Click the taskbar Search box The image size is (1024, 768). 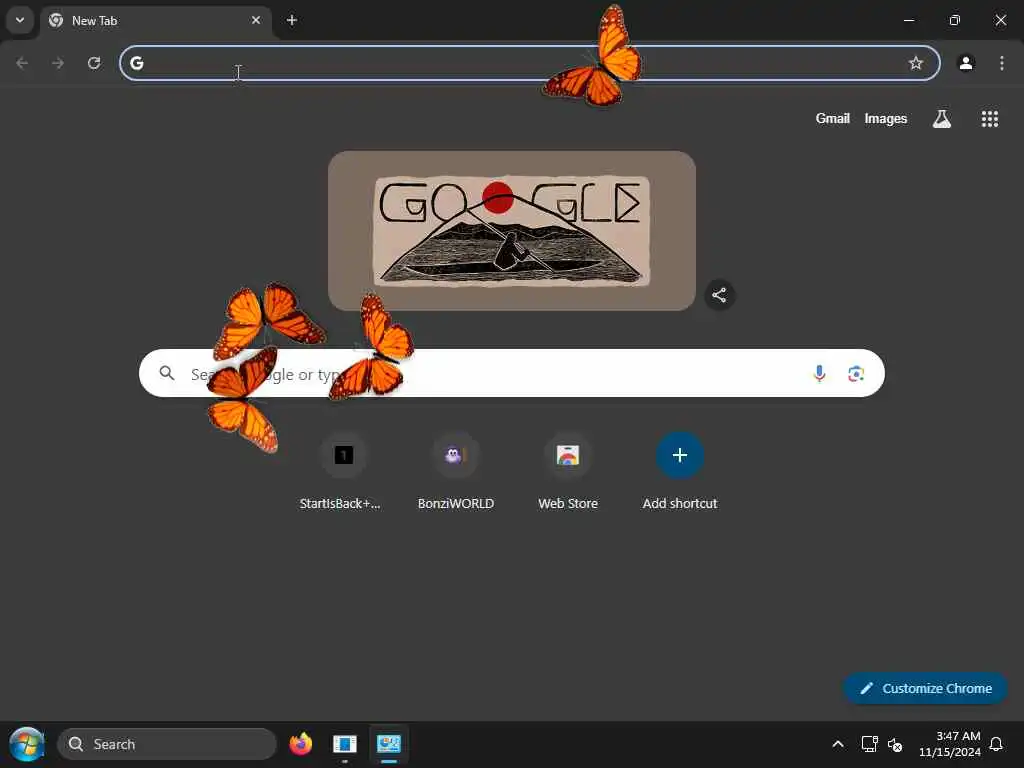tap(167, 744)
